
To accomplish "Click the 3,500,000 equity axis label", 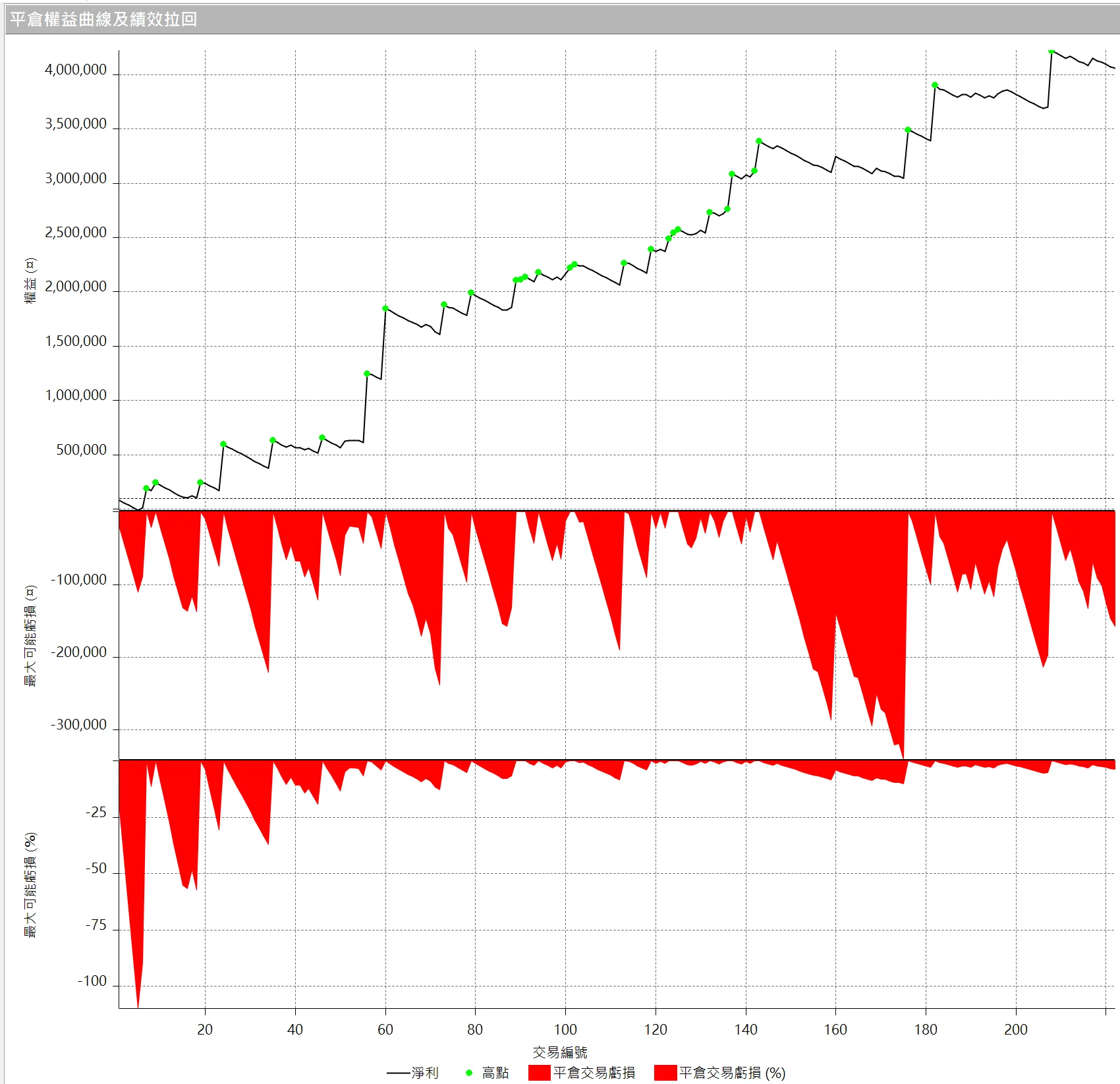I will [x=76, y=124].
